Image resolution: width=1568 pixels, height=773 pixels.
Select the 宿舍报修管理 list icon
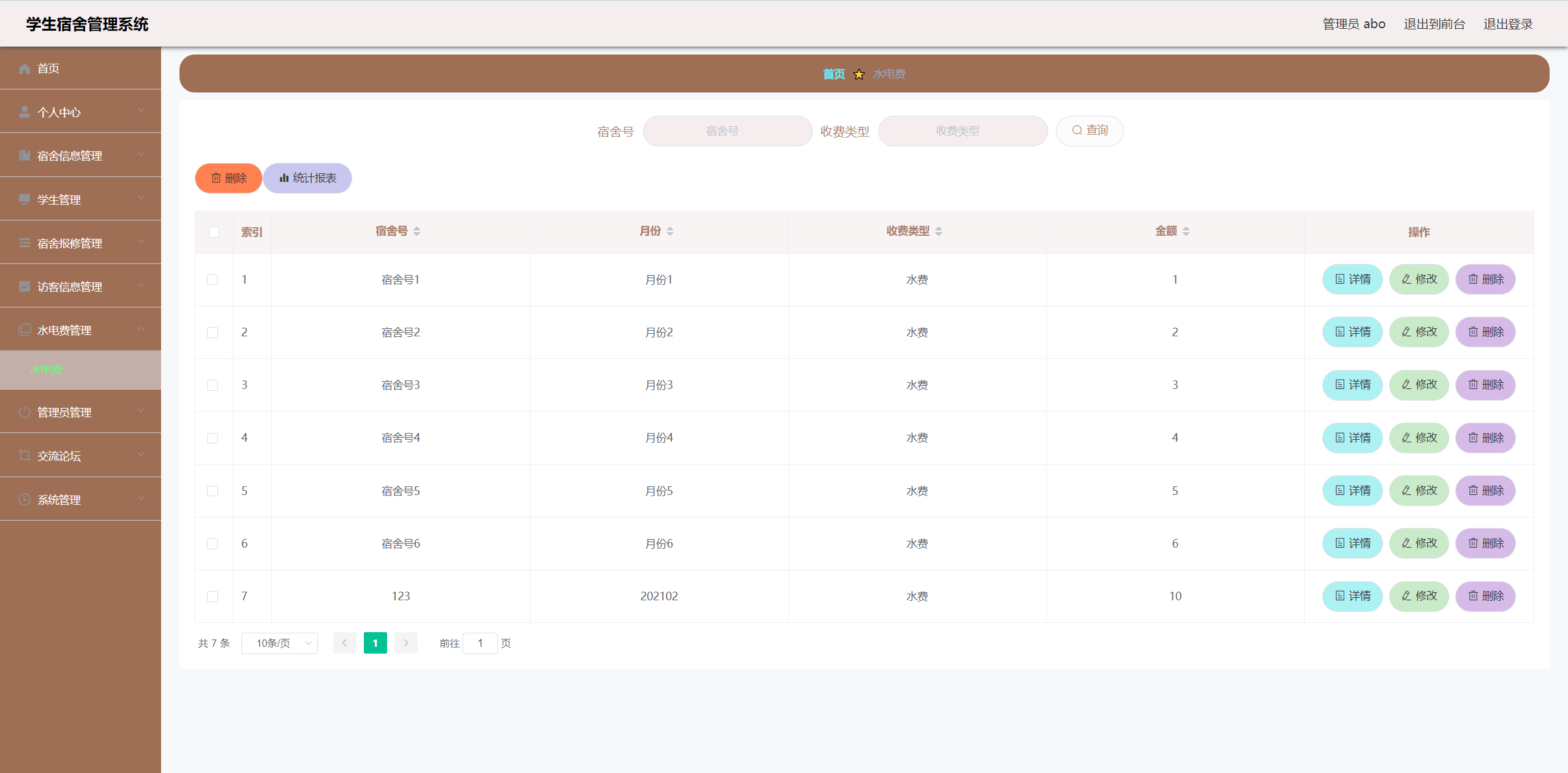coord(24,243)
